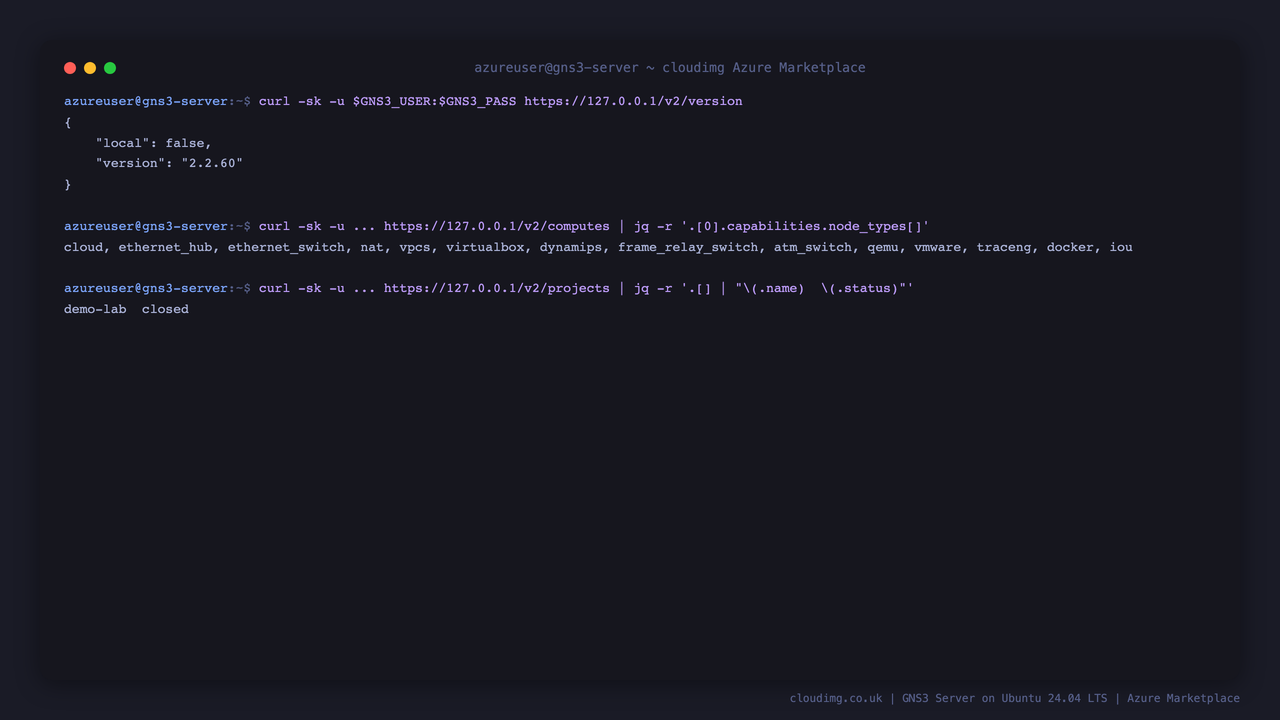The width and height of the screenshot is (1280, 720).
Task: Click the footer 'cloudimg.co.uk' text
Action: click(836, 698)
